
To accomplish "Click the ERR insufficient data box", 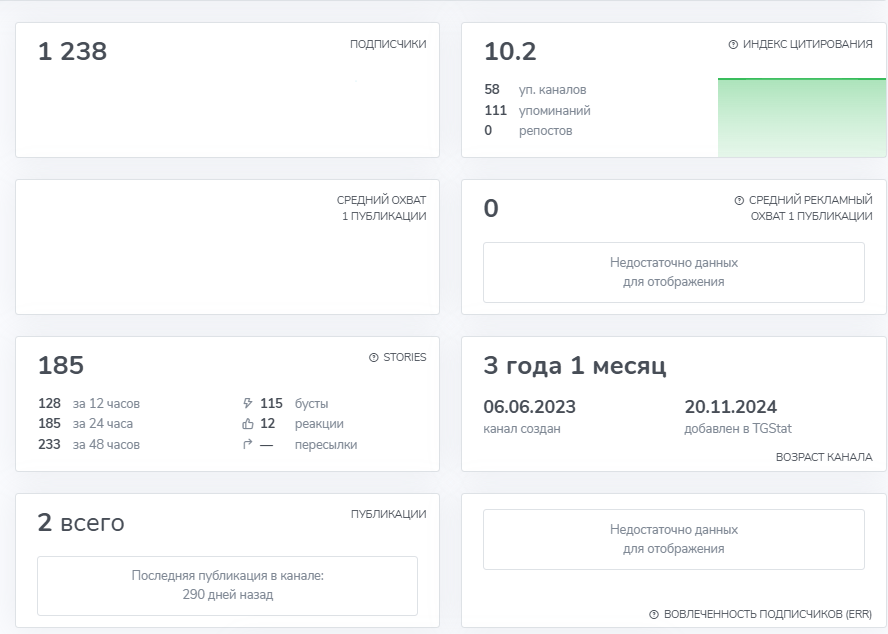I will coord(673,539).
